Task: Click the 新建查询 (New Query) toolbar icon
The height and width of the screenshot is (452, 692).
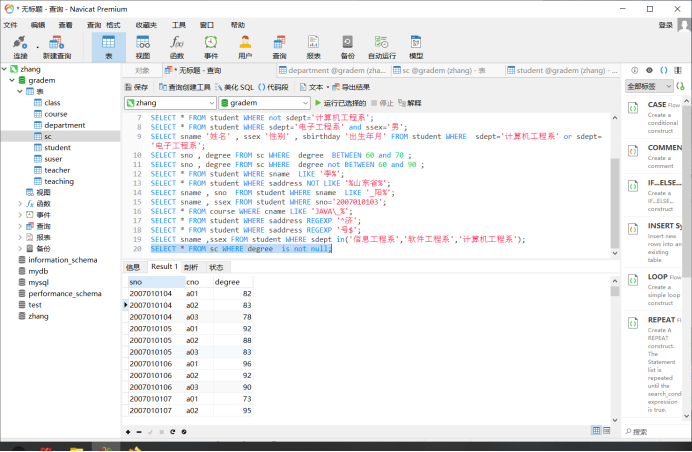Action: 56,48
